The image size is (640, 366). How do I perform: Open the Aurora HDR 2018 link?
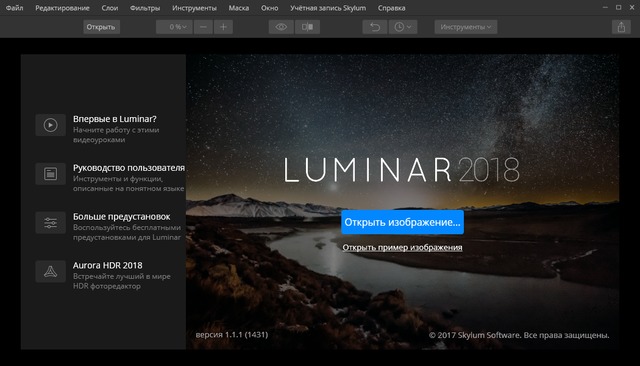pyautogui.click(x=108, y=265)
